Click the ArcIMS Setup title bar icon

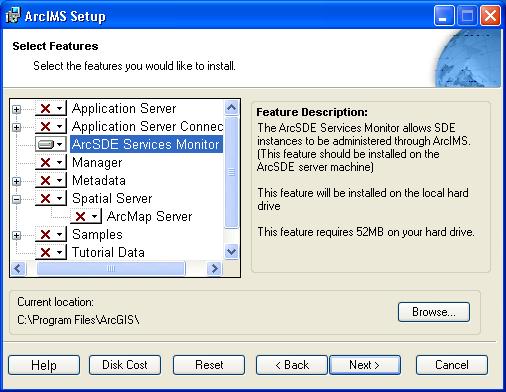pyautogui.click(x=13, y=15)
